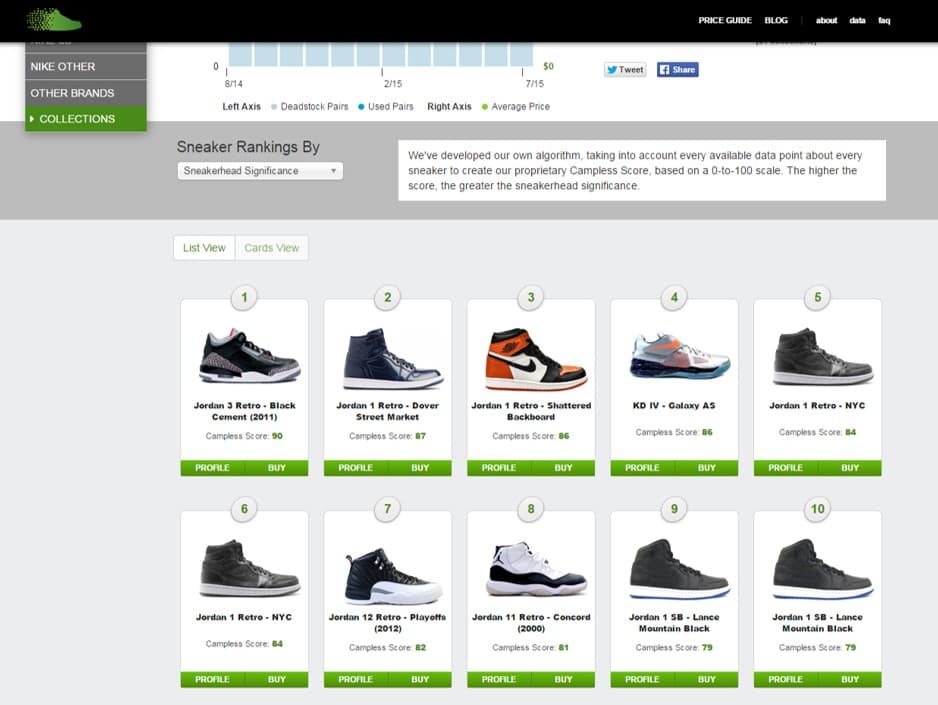
Task: Click rank 3 badge
Action: pyautogui.click(x=531, y=297)
